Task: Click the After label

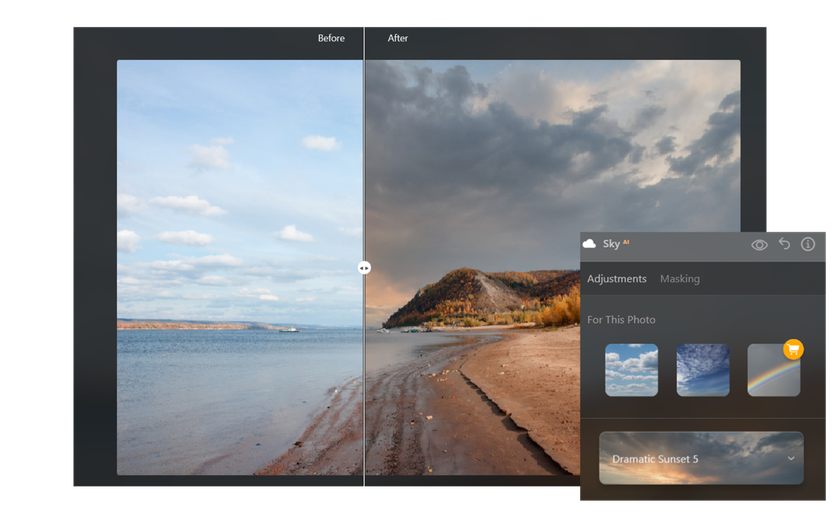Action: pyautogui.click(x=398, y=38)
